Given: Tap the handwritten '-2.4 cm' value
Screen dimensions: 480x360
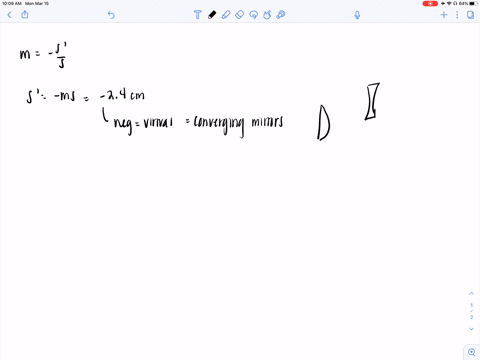Looking at the screenshot, I should coord(122,95).
